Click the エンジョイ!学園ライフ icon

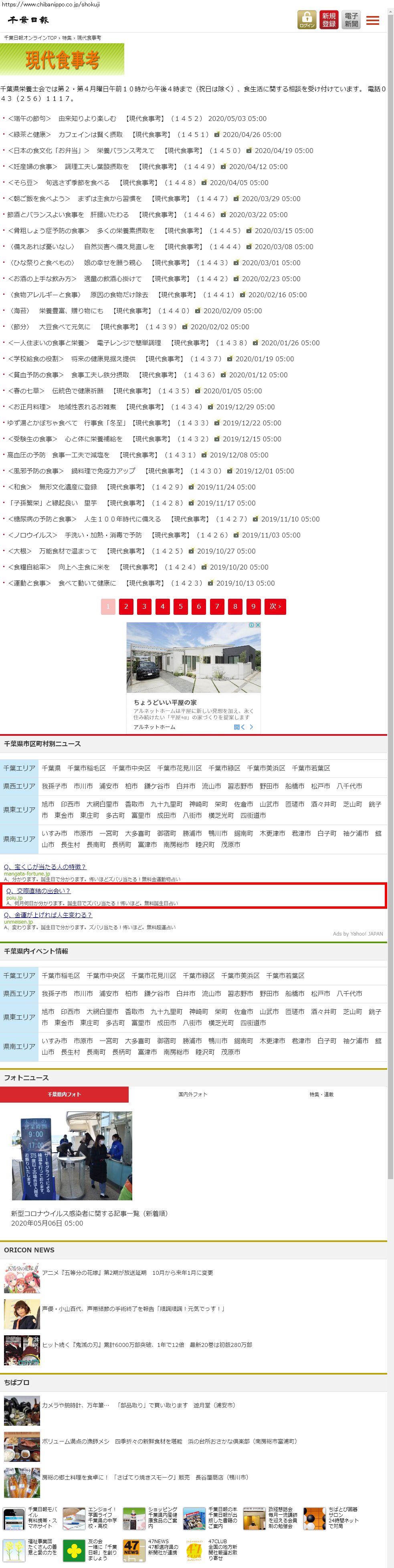pos(74,1518)
